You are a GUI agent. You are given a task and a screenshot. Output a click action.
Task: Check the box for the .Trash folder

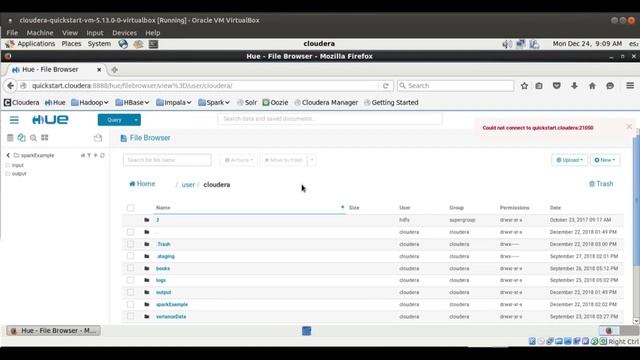tap(131, 244)
